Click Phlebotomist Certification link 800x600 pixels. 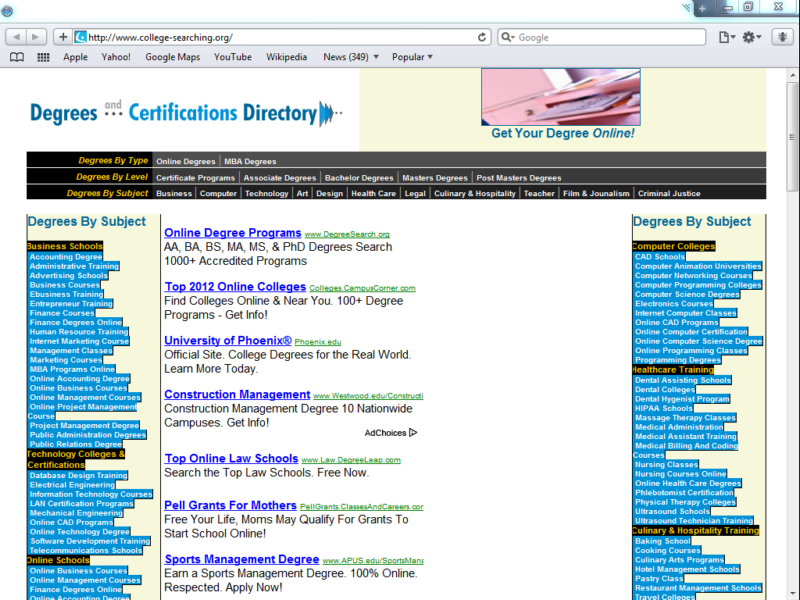pos(684,493)
